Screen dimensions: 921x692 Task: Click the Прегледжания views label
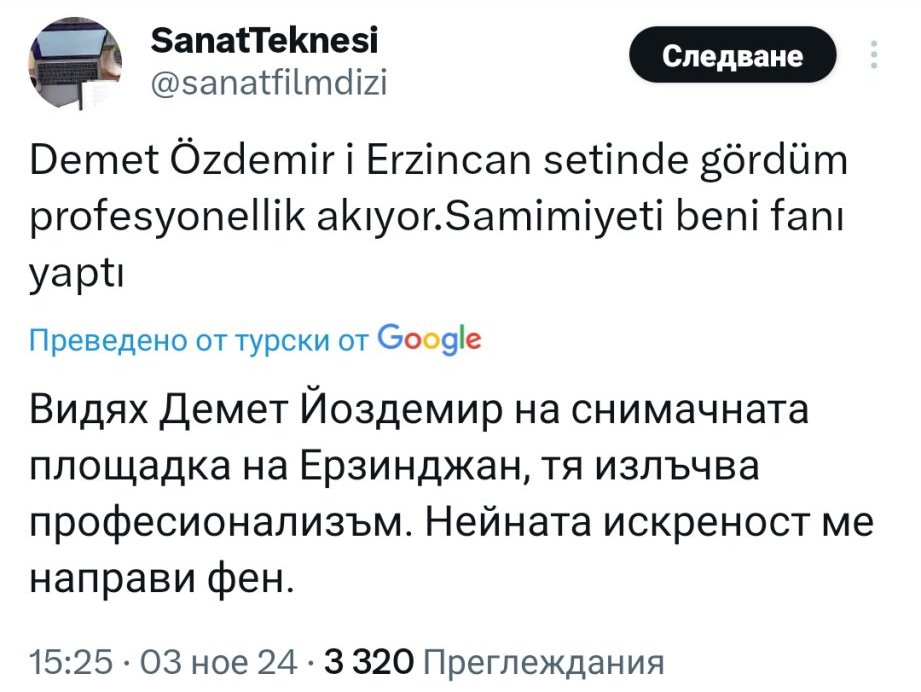(x=545, y=661)
